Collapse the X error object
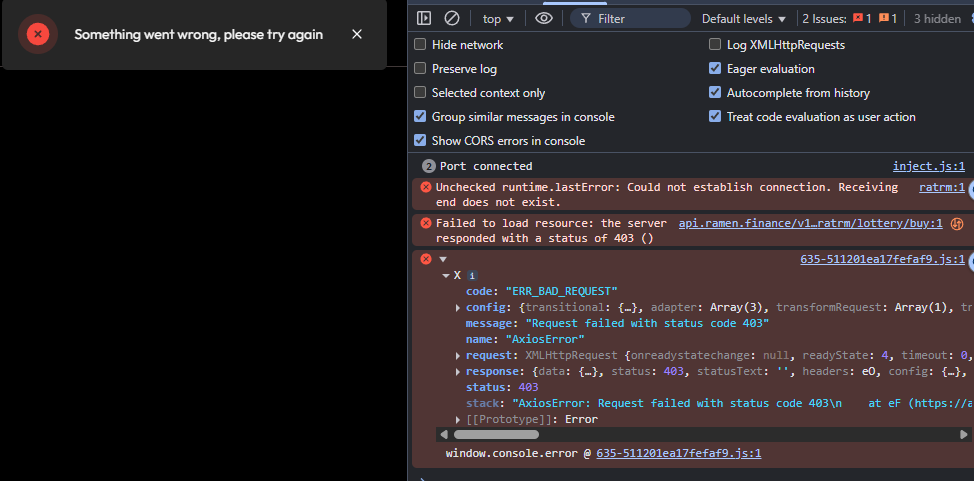This screenshot has height=481, width=974. pos(446,275)
